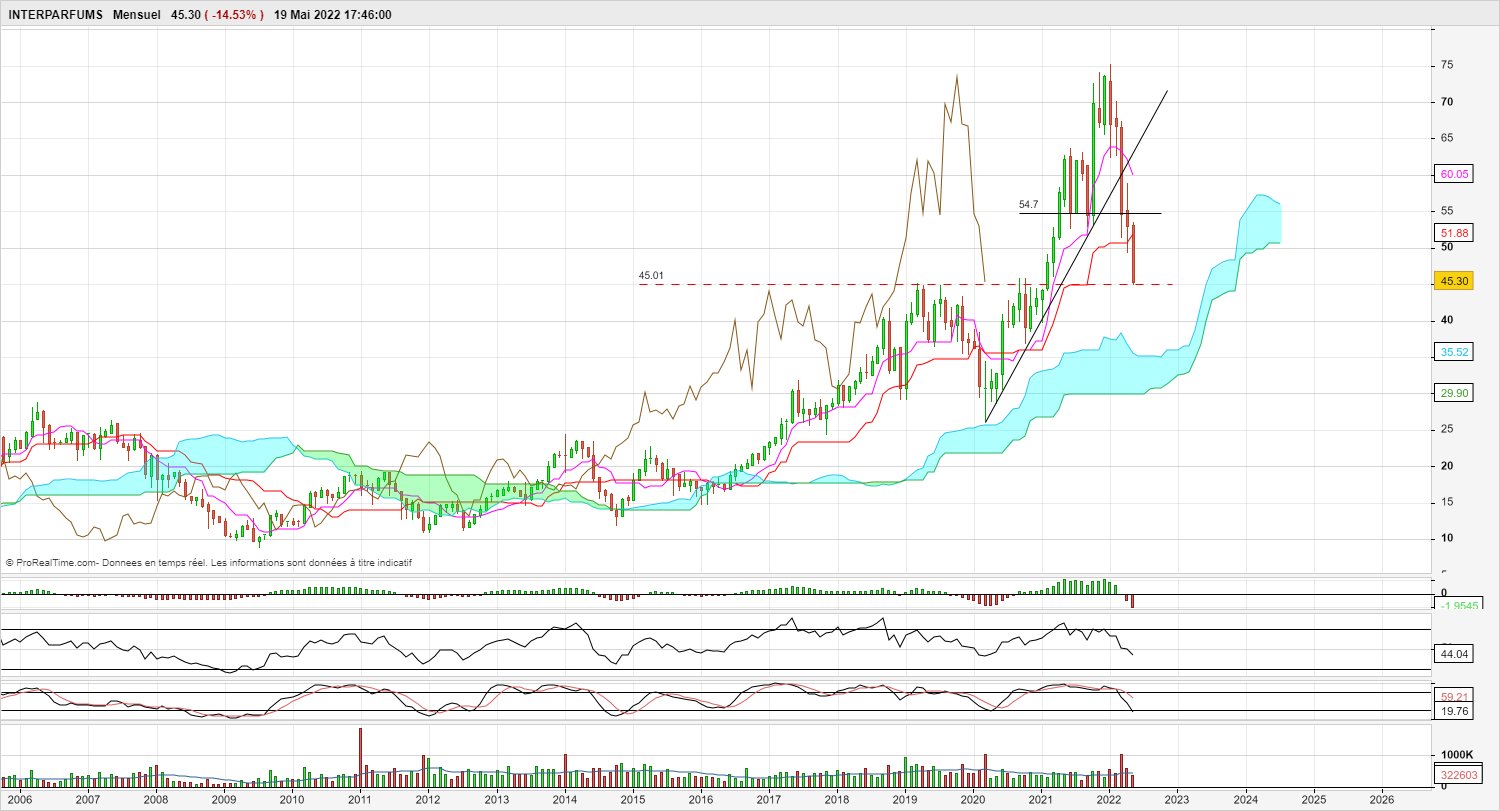
Task: Select the cyan 35.52 cloud label
Action: click(x=1453, y=352)
